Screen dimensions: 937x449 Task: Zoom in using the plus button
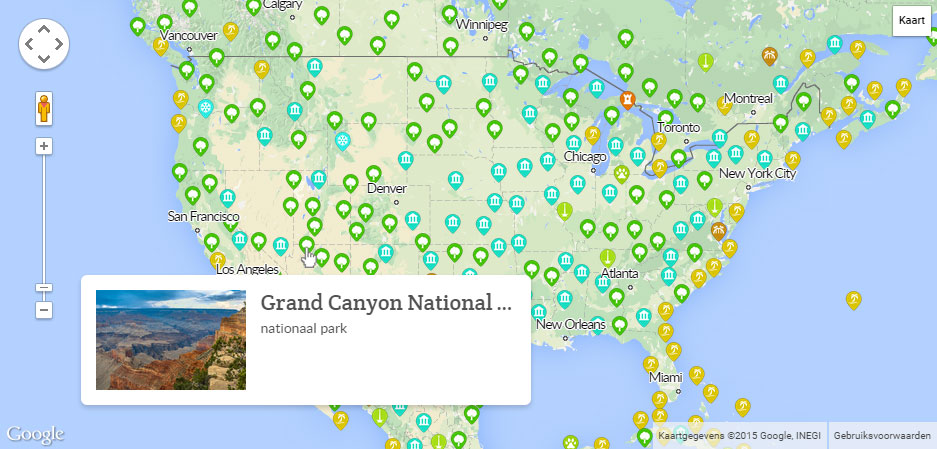pos(44,146)
